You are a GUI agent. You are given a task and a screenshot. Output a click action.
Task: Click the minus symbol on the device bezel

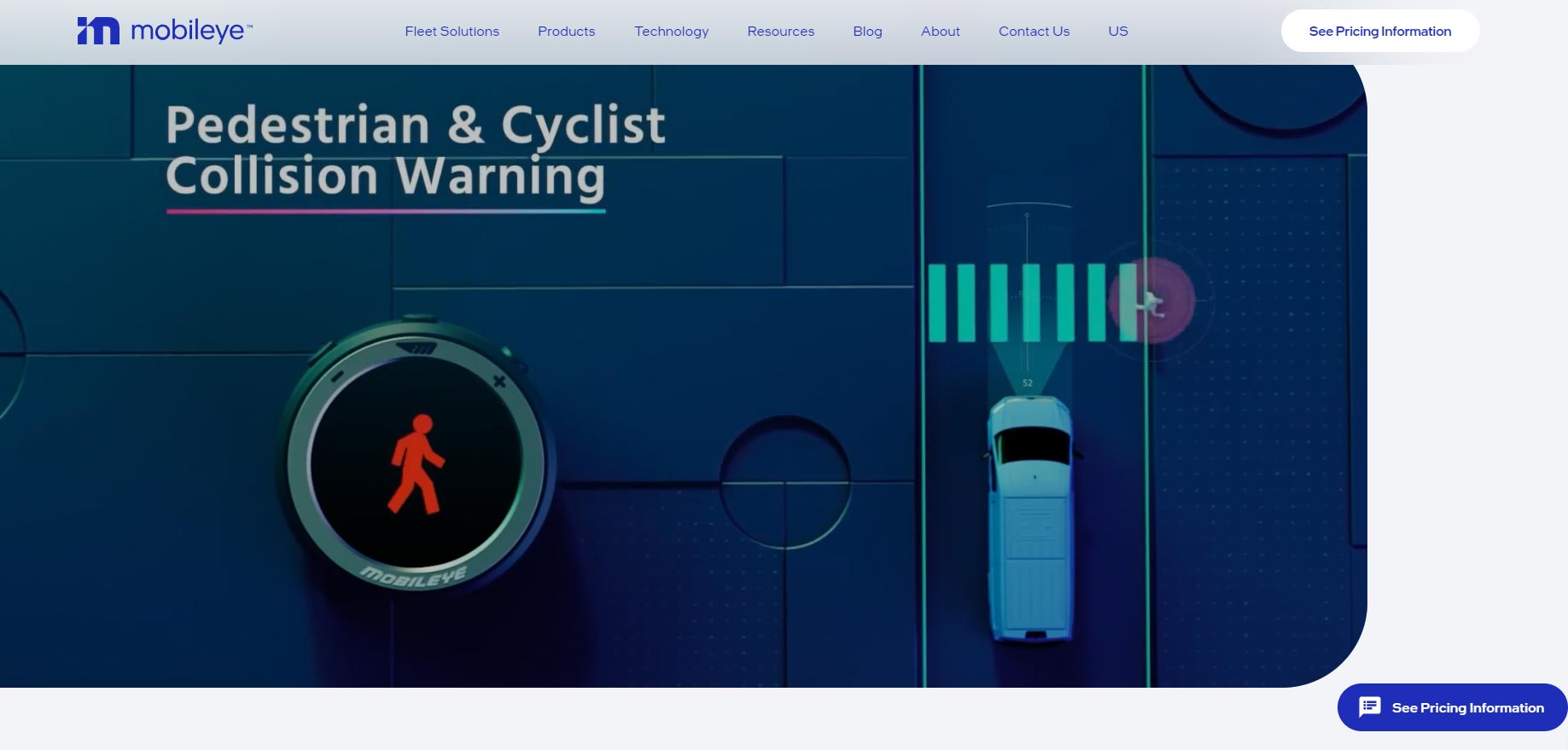coord(336,376)
